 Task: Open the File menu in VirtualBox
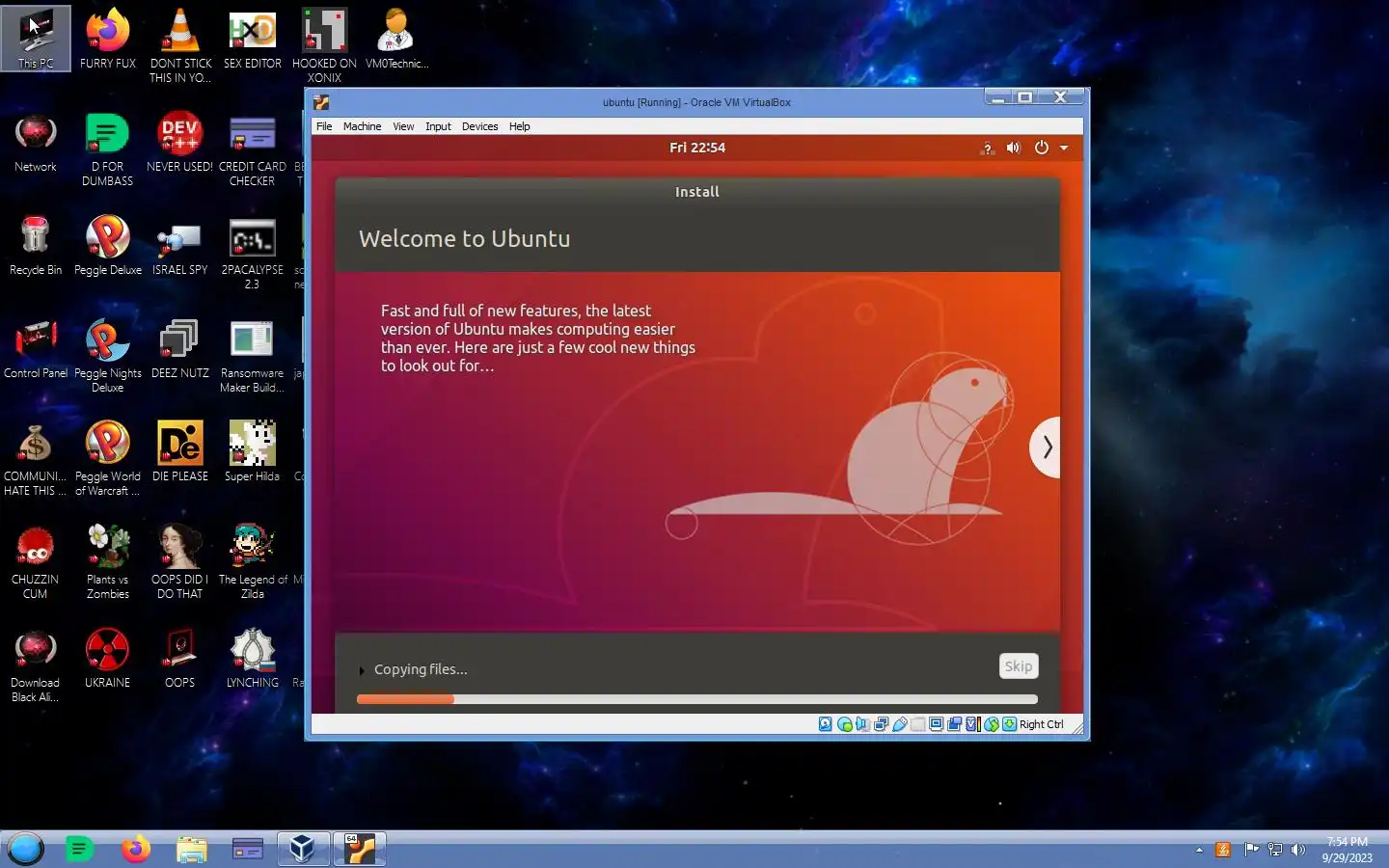(324, 126)
